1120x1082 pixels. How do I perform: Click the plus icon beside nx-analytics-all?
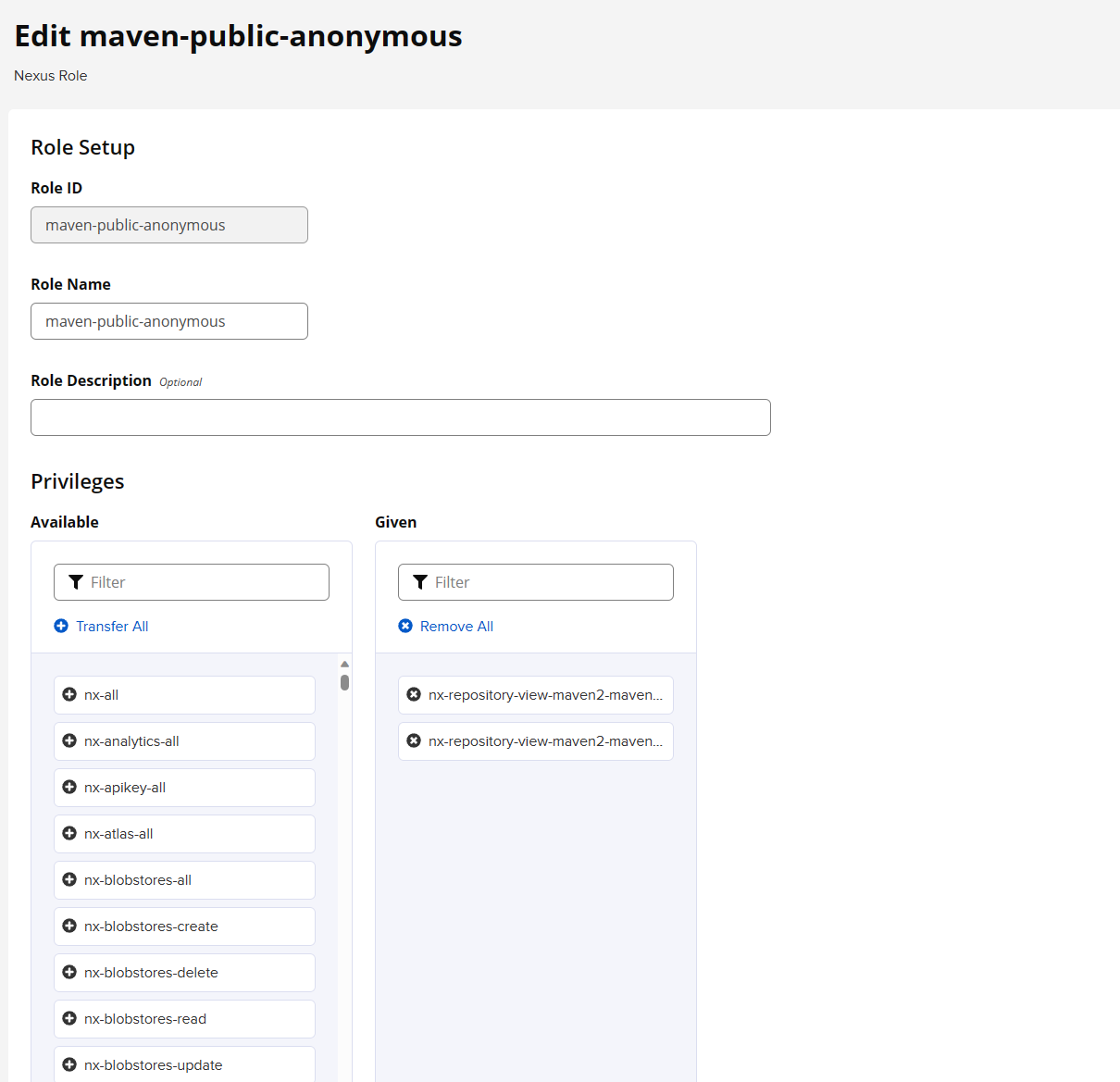69,740
